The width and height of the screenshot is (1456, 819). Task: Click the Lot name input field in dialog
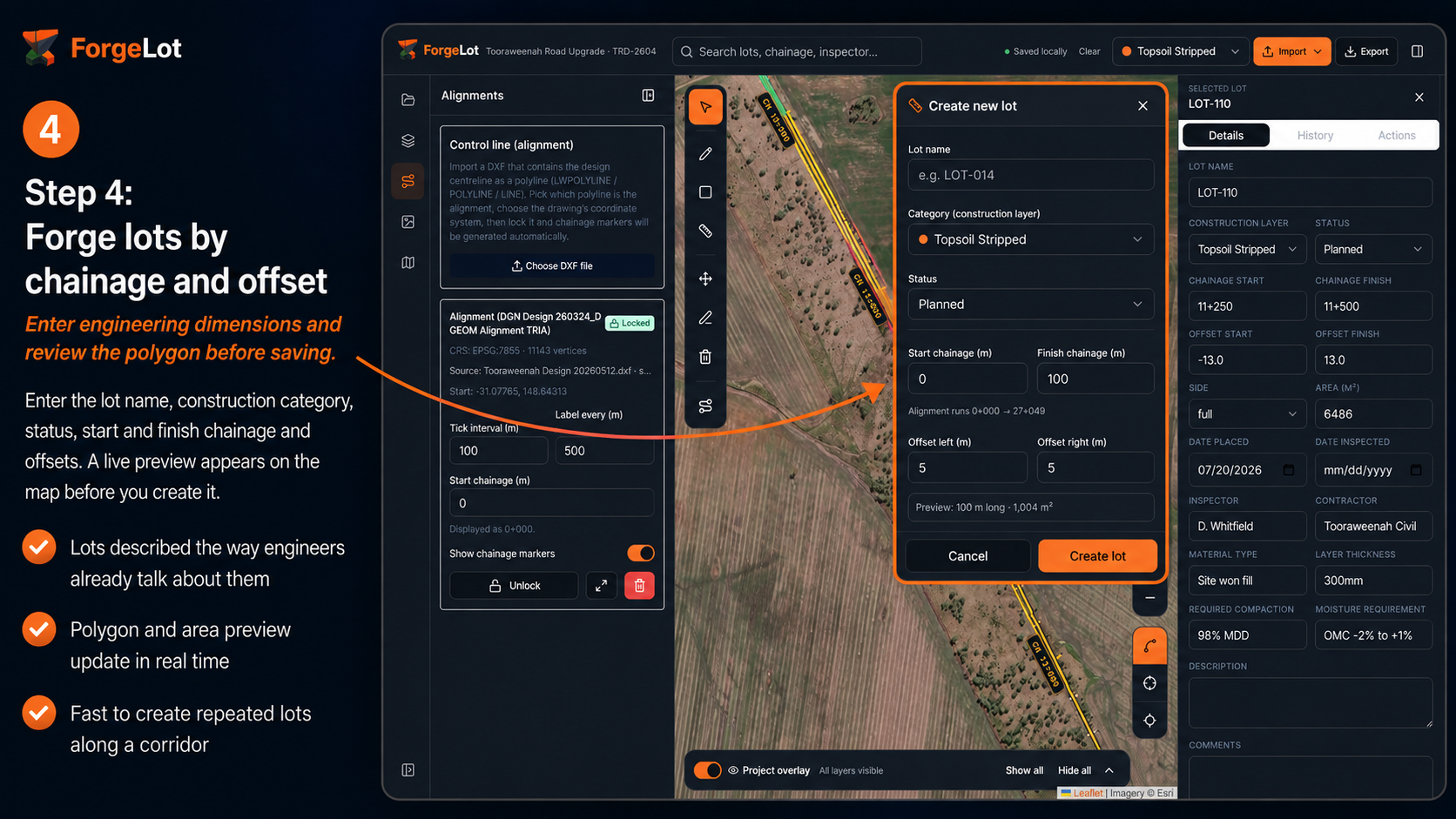tap(1031, 175)
